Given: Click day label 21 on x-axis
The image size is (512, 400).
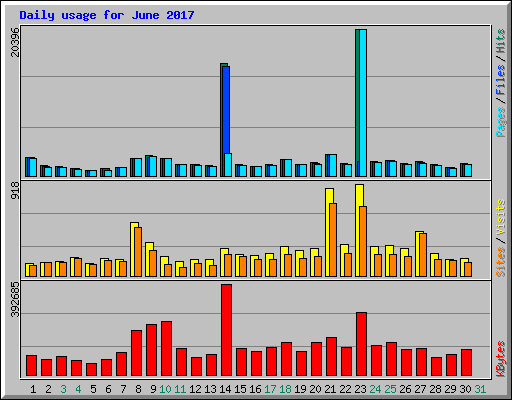Looking at the screenshot, I should click(330, 389).
